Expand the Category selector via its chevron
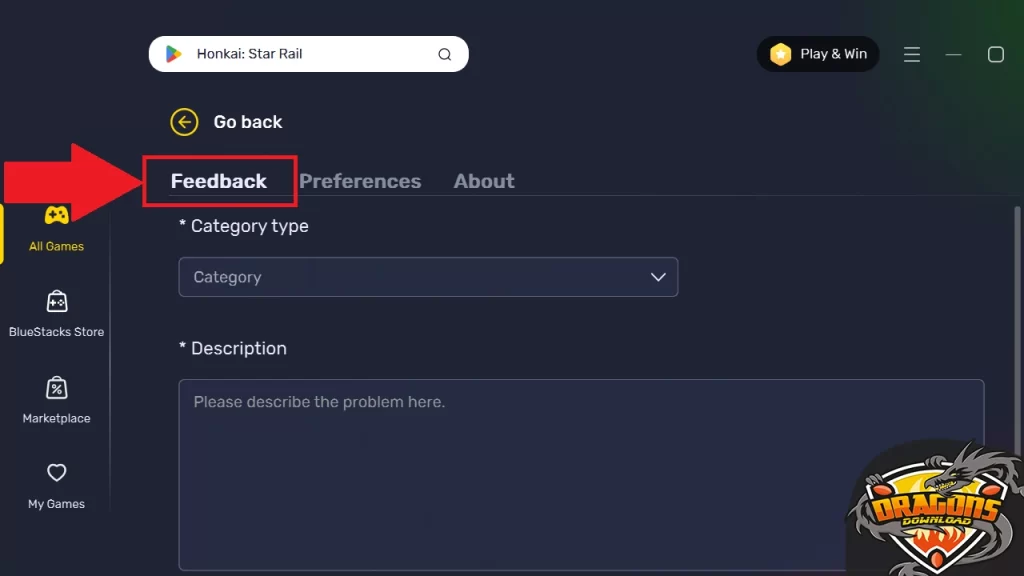This screenshot has width=1024, height=576. pos(658,277)
